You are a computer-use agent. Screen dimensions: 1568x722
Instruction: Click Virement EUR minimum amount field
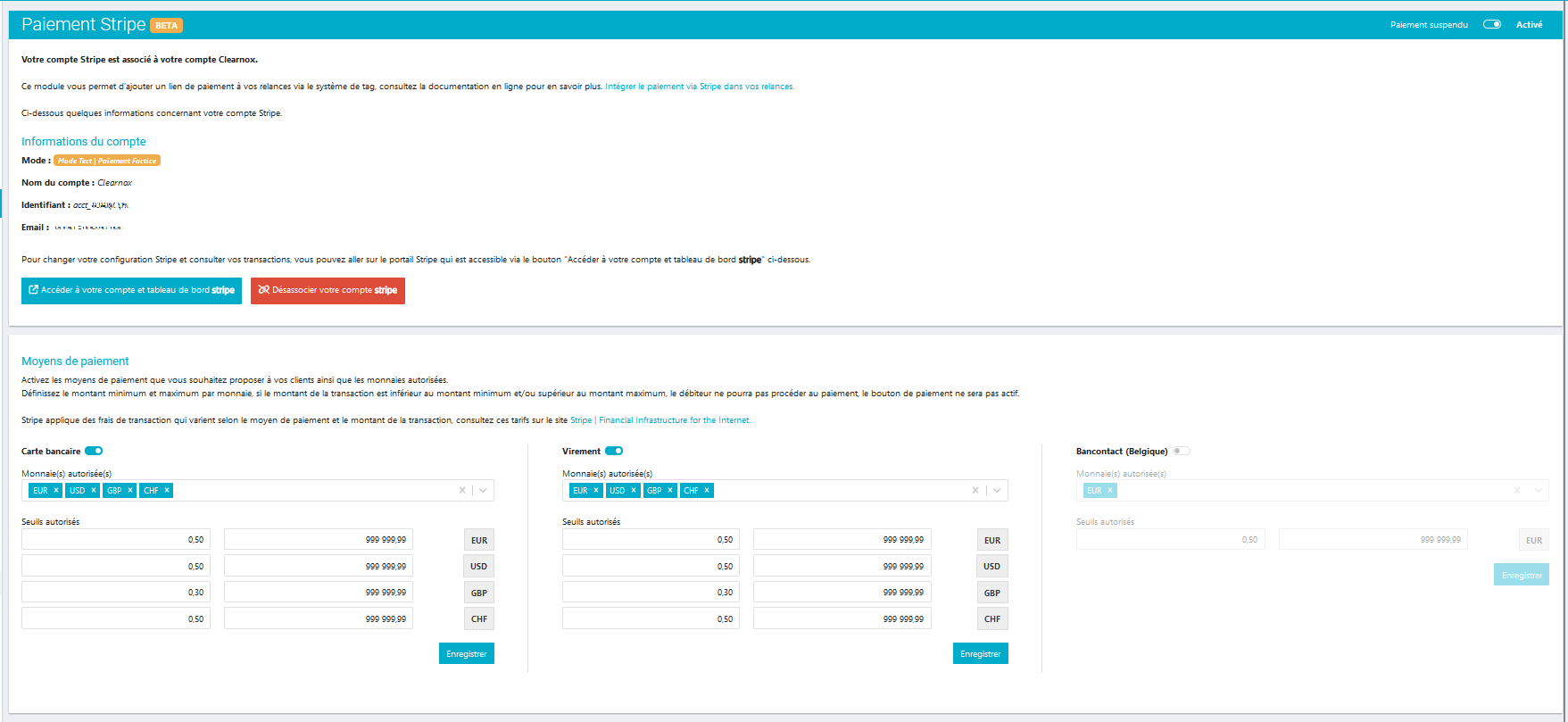tap(651, 540)
